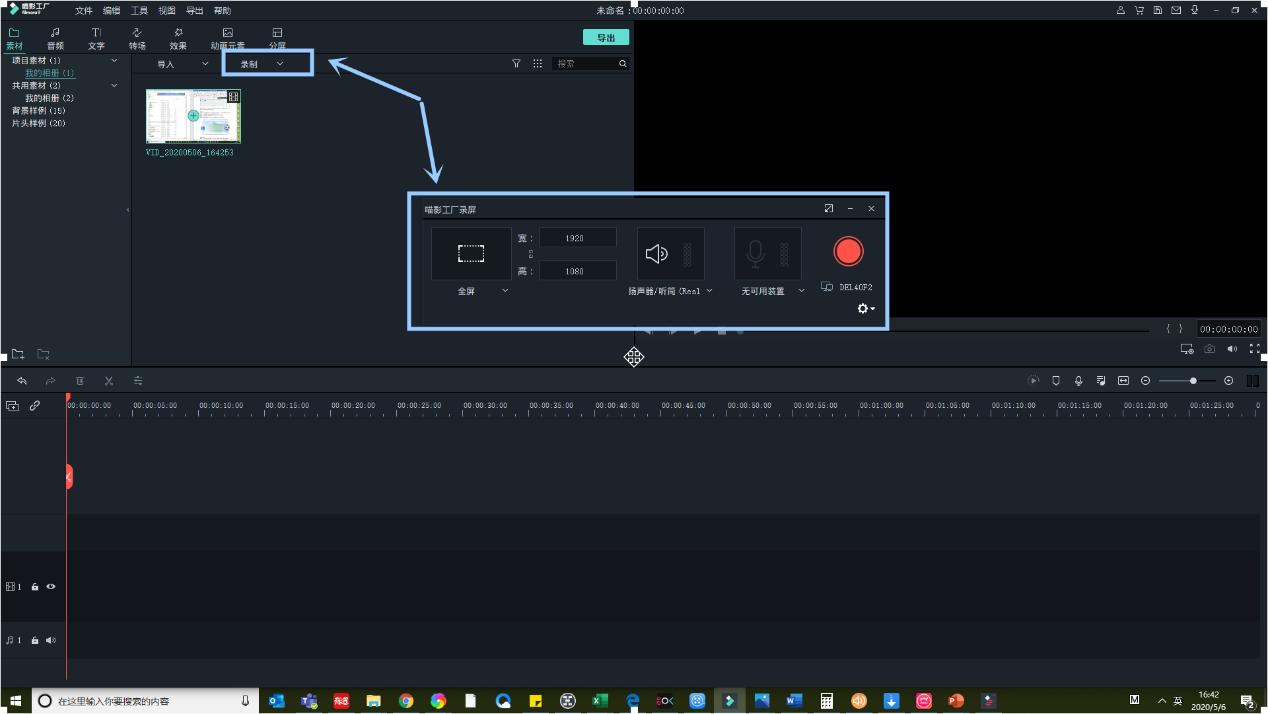Take a snapshot with the camera icon
Viewport: 1268px width, 714px height.
(1210, 349)
